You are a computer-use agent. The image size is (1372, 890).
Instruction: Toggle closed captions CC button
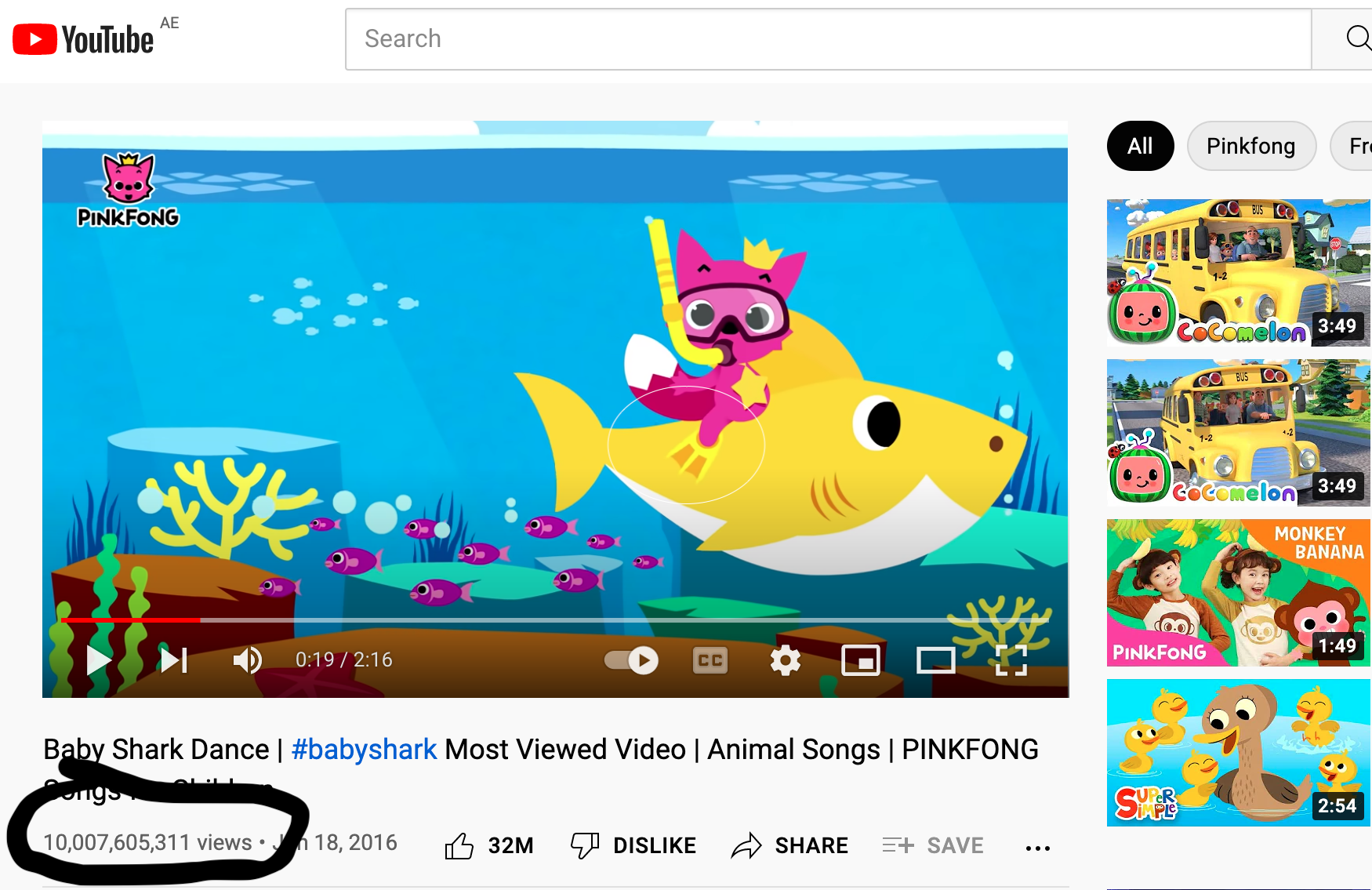tap(710, 660)
